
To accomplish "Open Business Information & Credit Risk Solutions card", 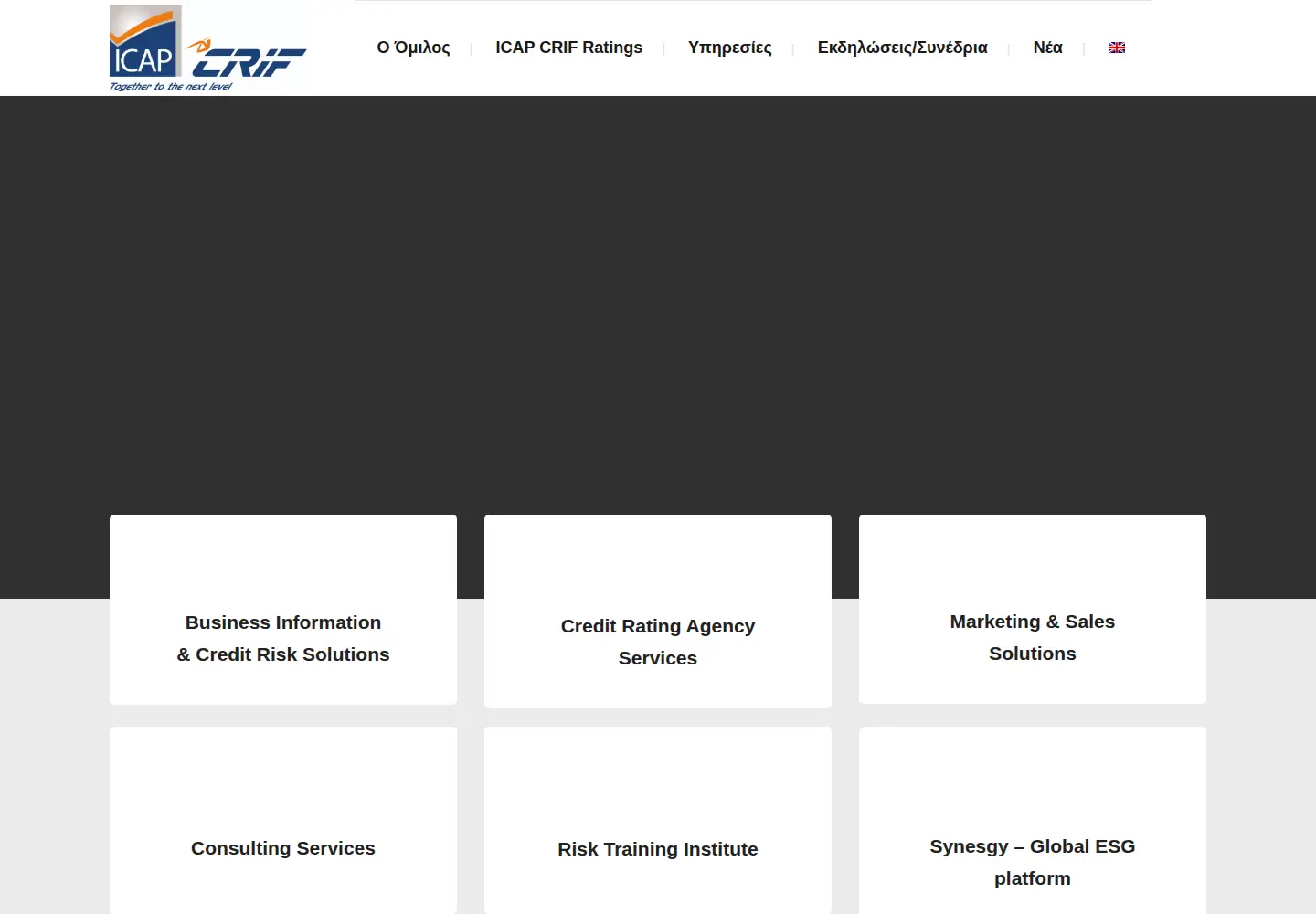I will pyautogui.click(x=283, y=610).
